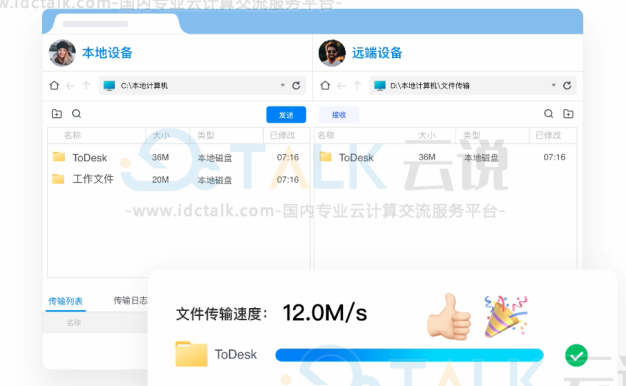
Task: Click the remote panel home icon
Action: coord(325,85)
